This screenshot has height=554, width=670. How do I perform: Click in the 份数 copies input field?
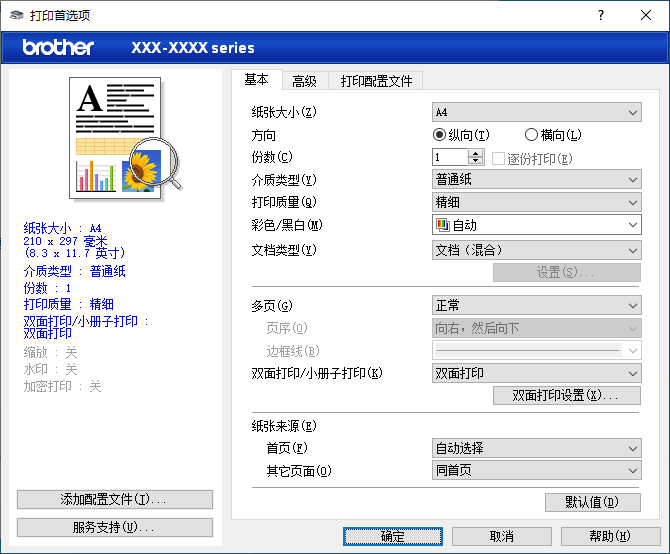tap(450, 157)
